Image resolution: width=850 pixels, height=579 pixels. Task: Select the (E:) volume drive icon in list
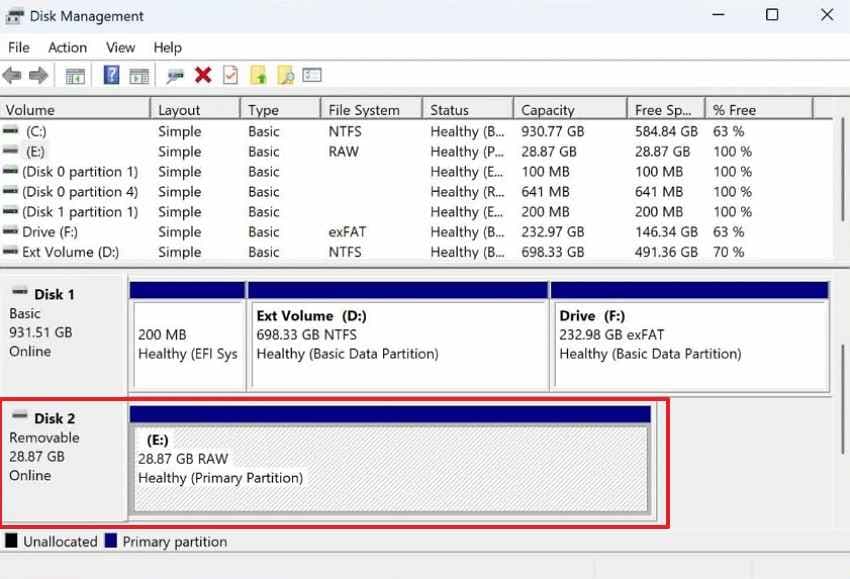click(11, 151)
